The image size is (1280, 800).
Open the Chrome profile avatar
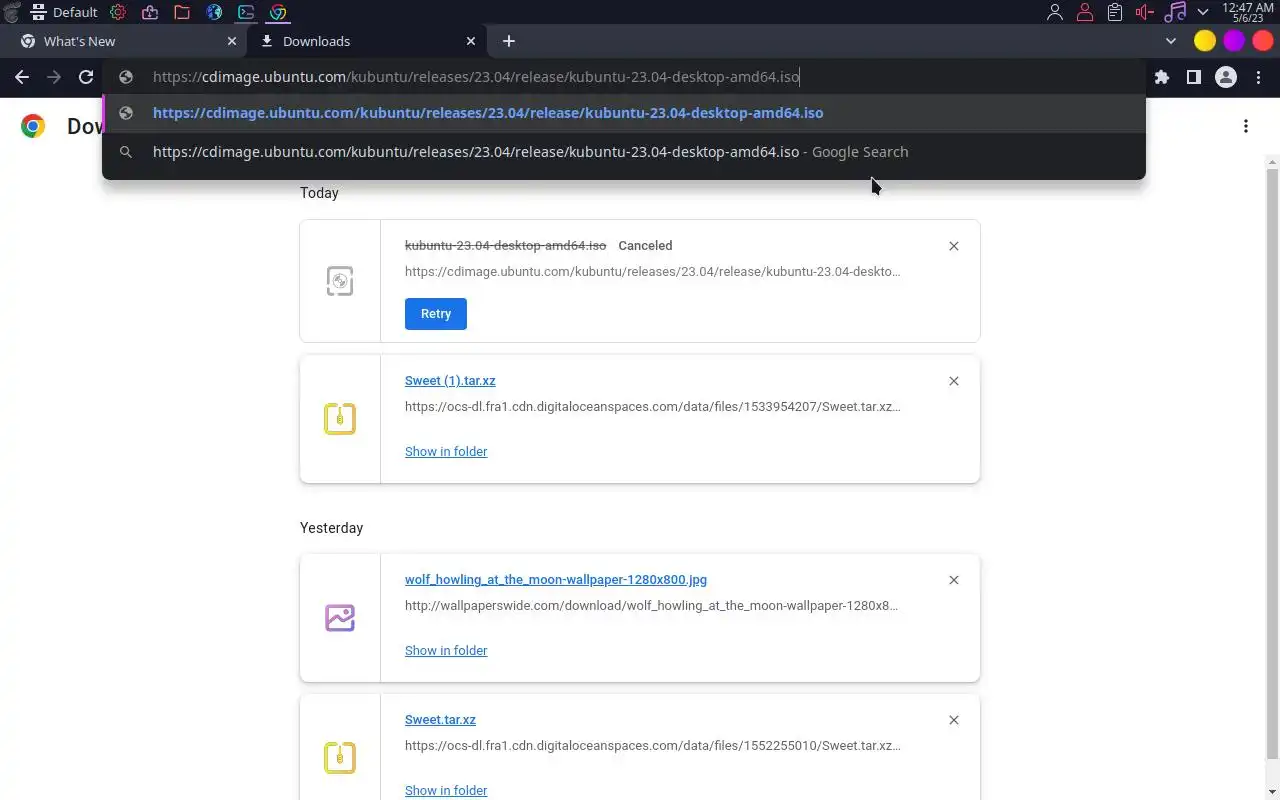coord(1225,77)
